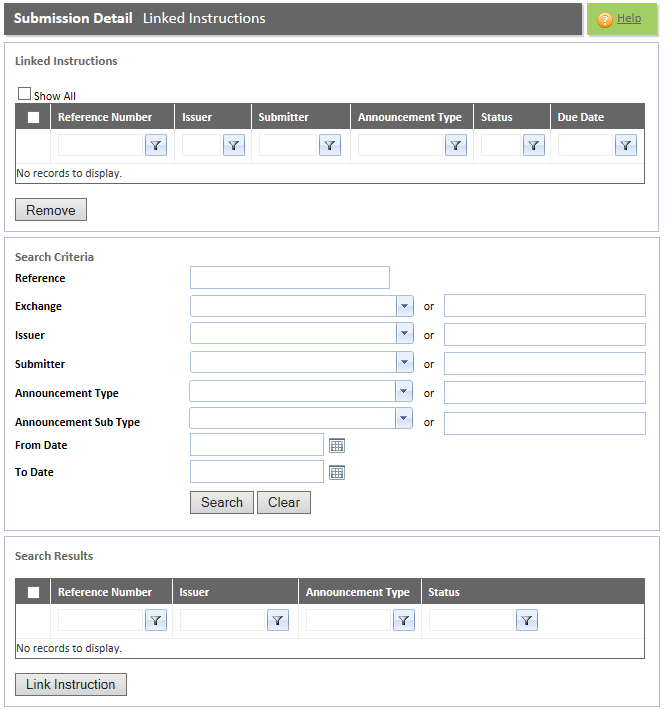Tick the select-all checkbox in Linked Instructions header

34,118
